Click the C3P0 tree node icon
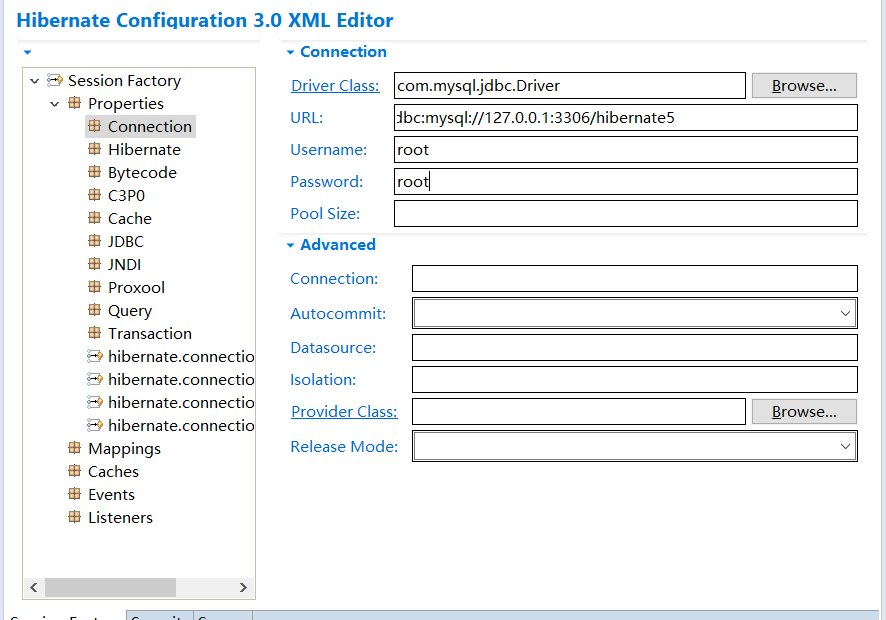Image resolution: width=886 pixels, height=620 pixels. click(x=94, y=195)
